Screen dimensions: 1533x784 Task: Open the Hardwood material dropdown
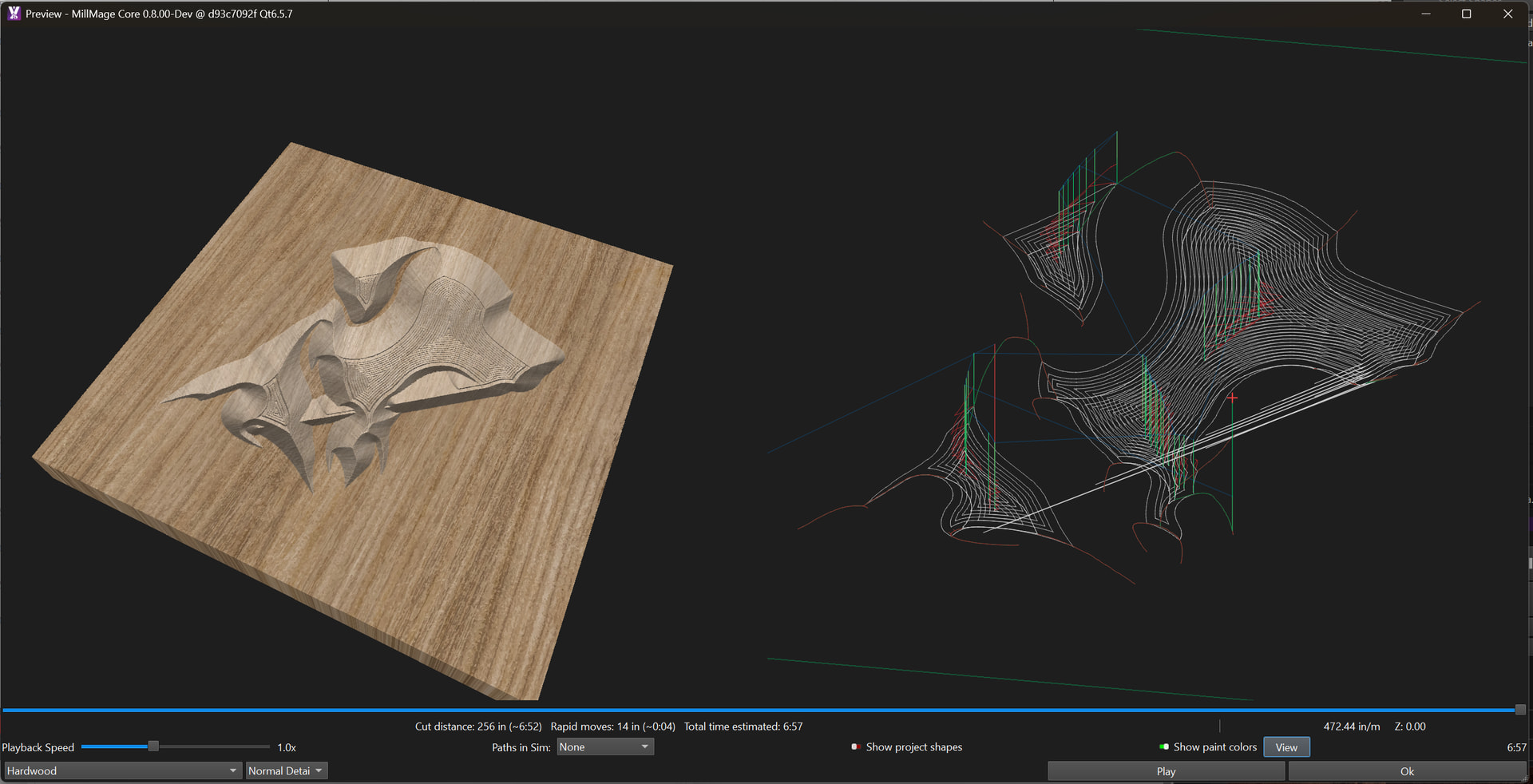[122, 770]
